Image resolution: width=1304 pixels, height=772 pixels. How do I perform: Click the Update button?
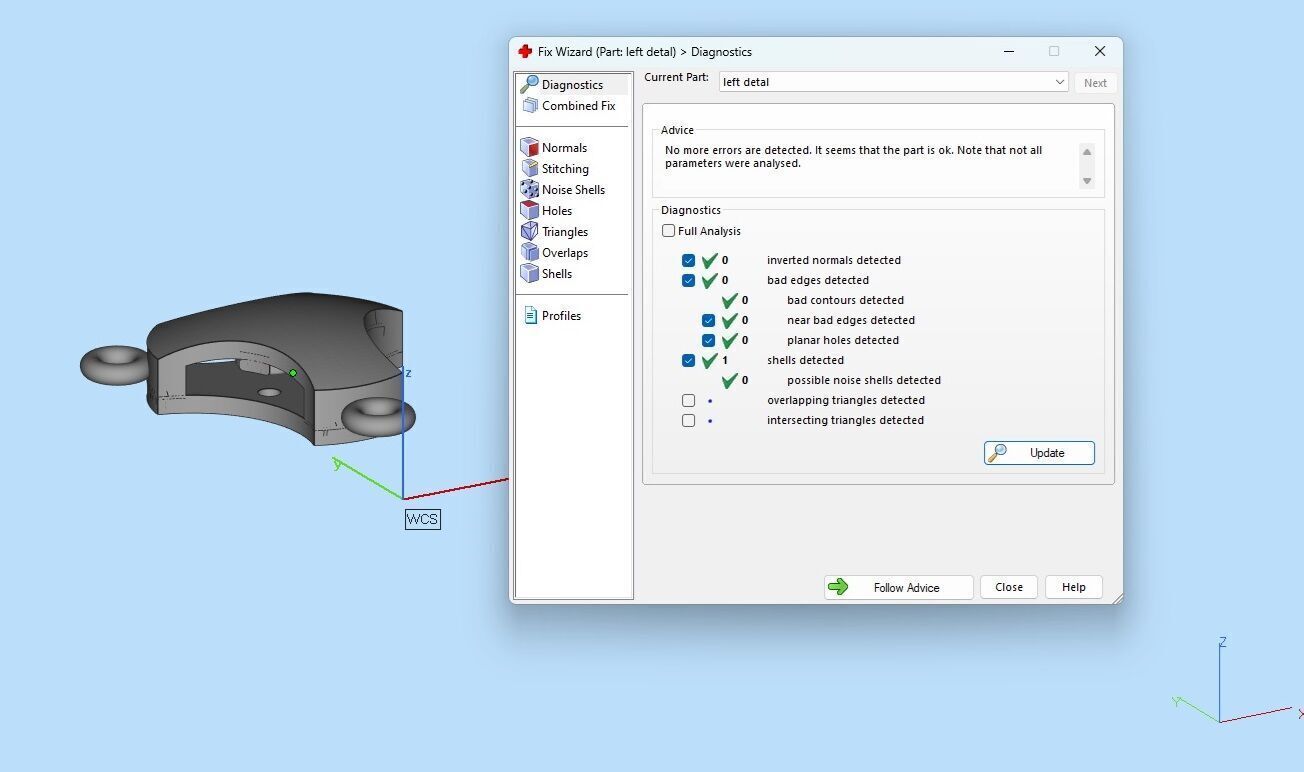tap(1039, 453)
